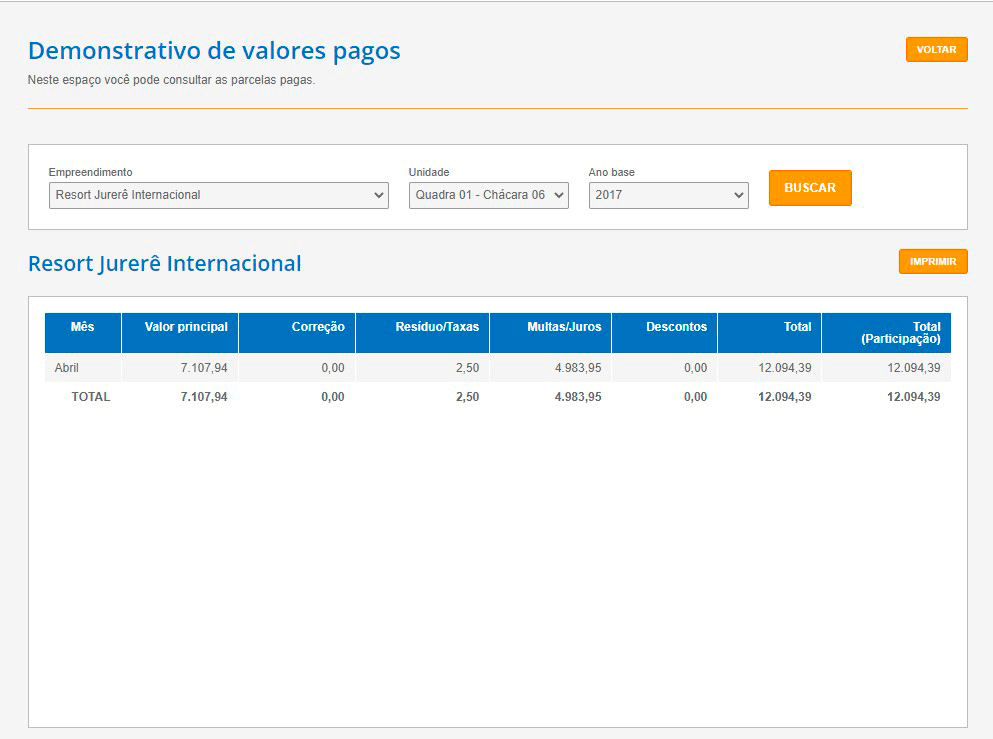The image size is (993, 739).
Task: Click the Demonstrativo de valores pagos title
Action: [214, 51]
